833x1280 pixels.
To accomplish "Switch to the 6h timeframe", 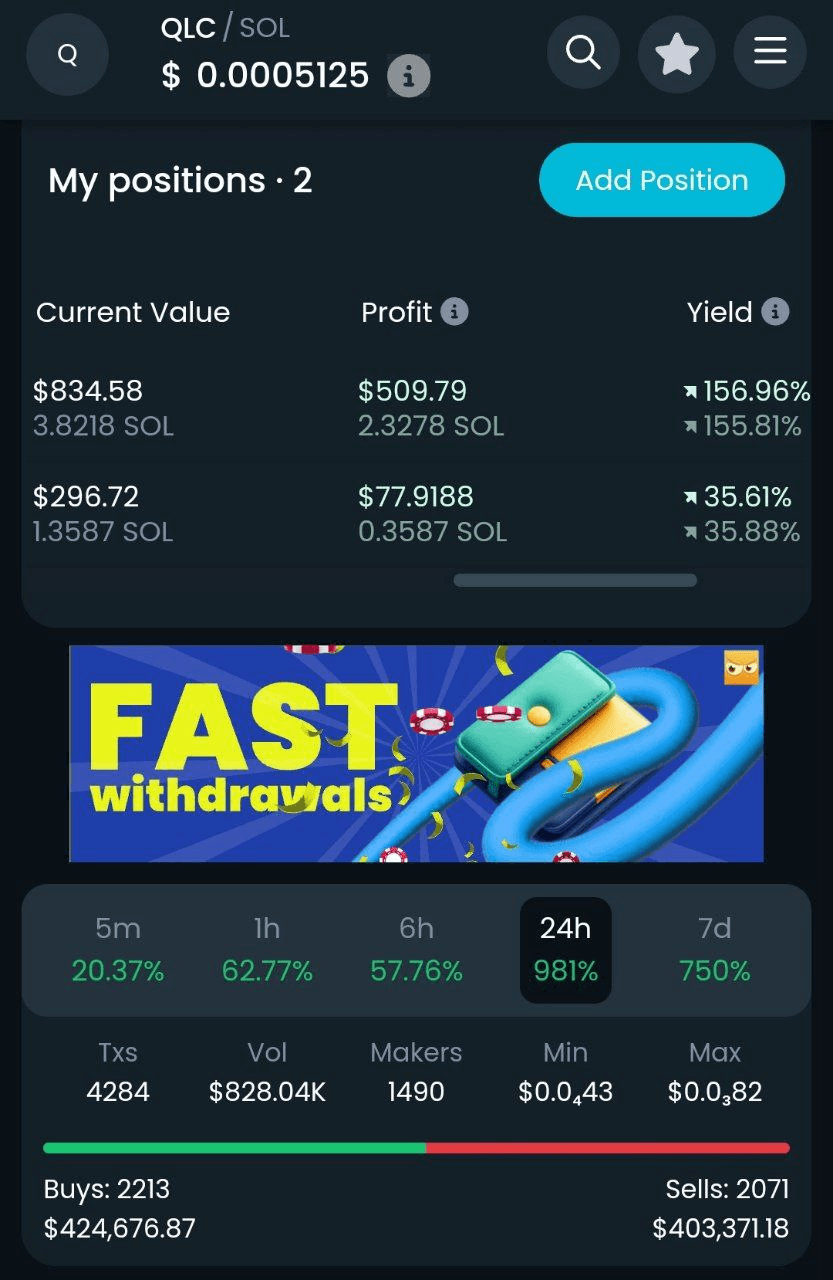I will pyautogui.click(x=416, y=950).
